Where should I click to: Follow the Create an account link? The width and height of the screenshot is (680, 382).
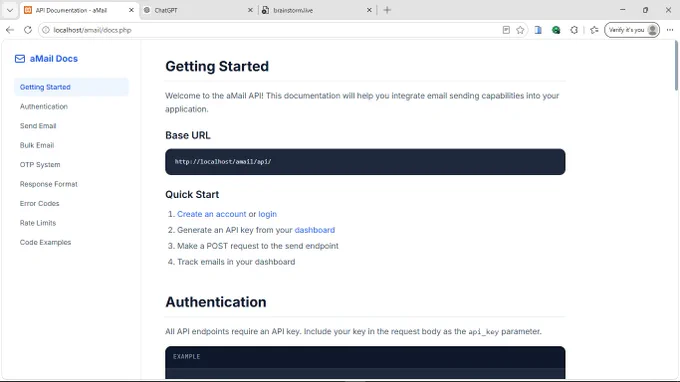click(x=211, y=214)
